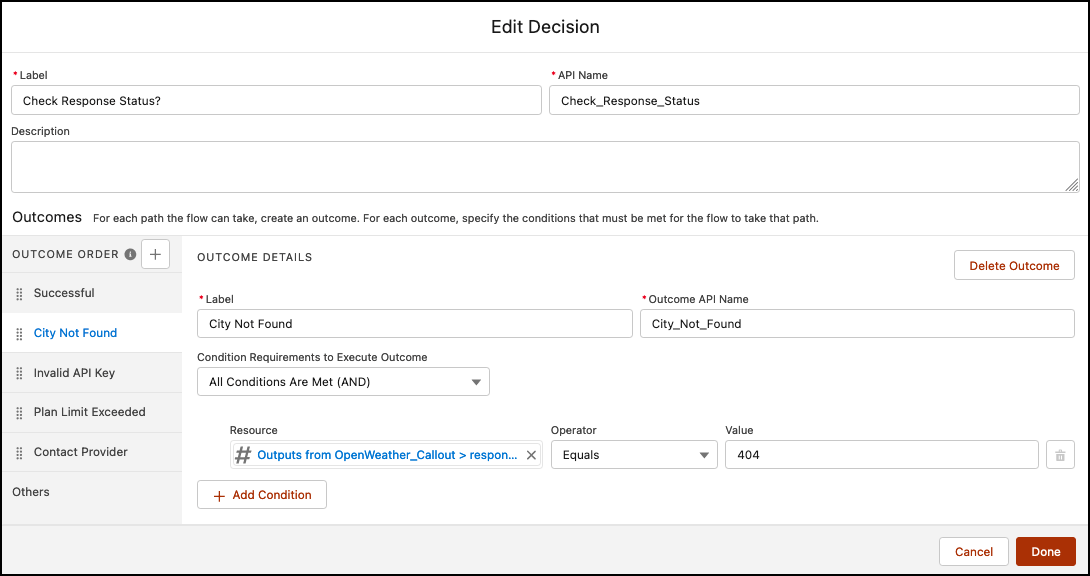Click drag handle beside Plan Limit Exceeded
The width and height of the screenshot is (1090, 576).
pos(19,413)
